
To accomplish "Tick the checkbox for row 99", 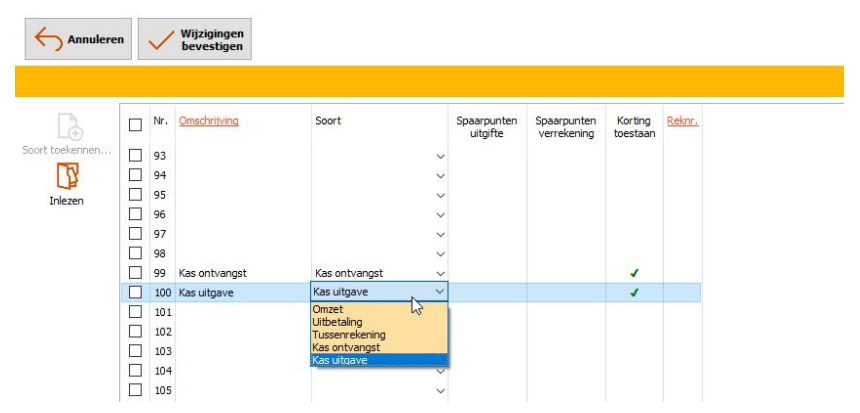I will point(135,273).
